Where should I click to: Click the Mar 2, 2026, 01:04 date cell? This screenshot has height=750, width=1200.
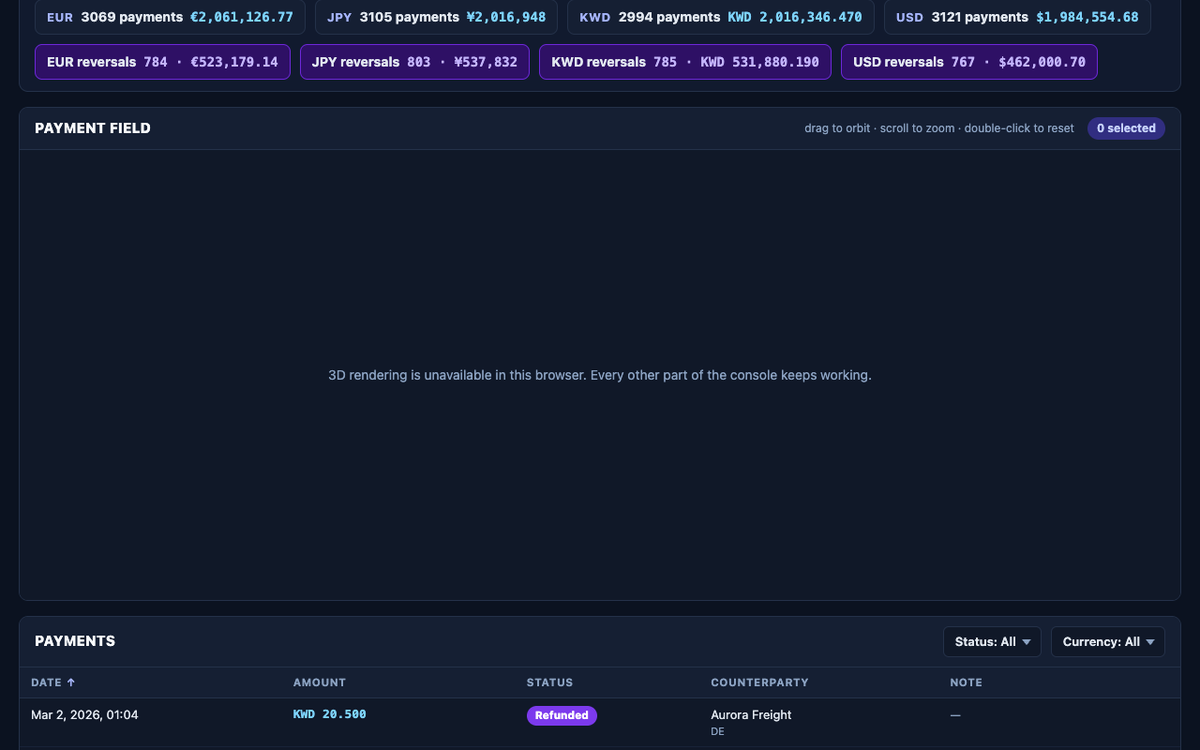pyautogui.click(x=84, y=715)
